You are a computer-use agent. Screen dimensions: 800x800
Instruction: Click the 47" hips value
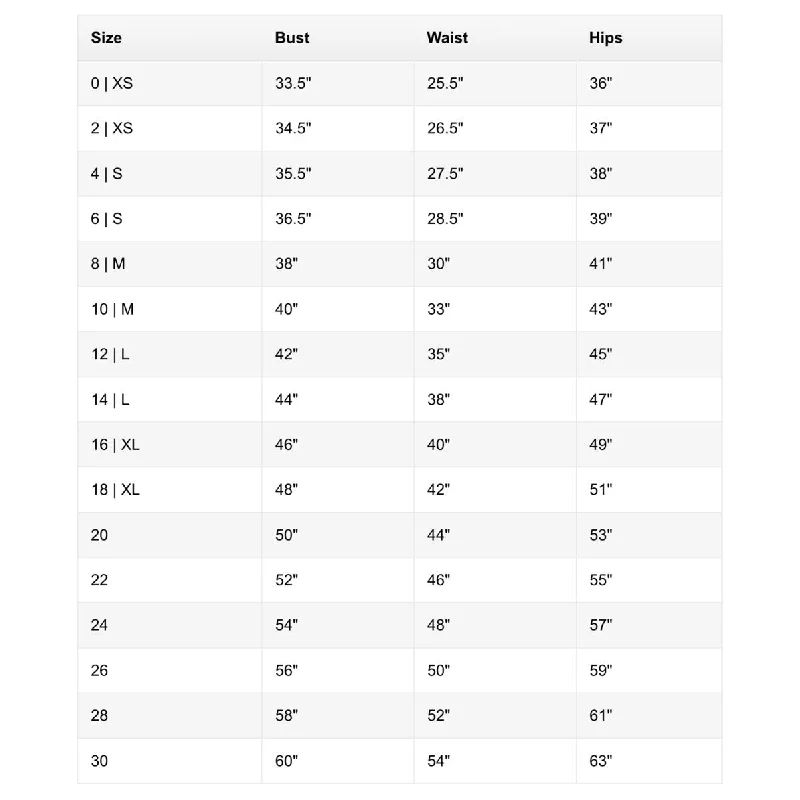[x=601, y=399]
